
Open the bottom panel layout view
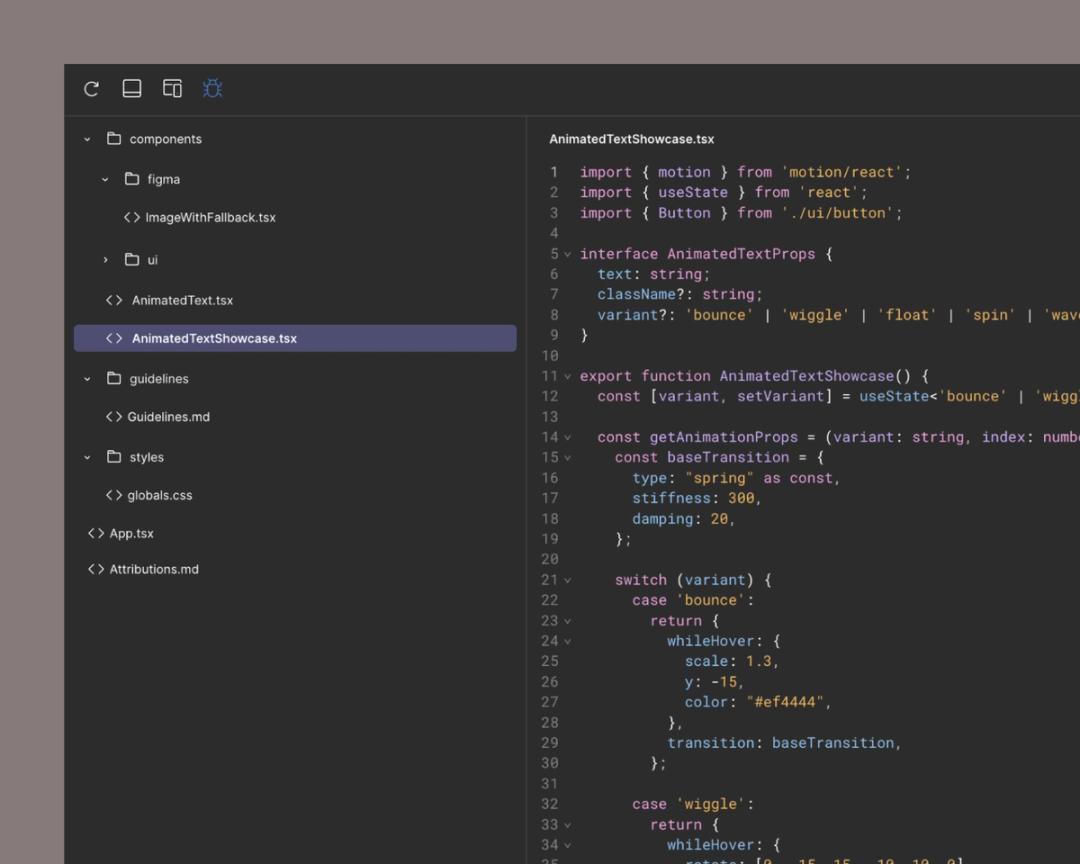131,88
